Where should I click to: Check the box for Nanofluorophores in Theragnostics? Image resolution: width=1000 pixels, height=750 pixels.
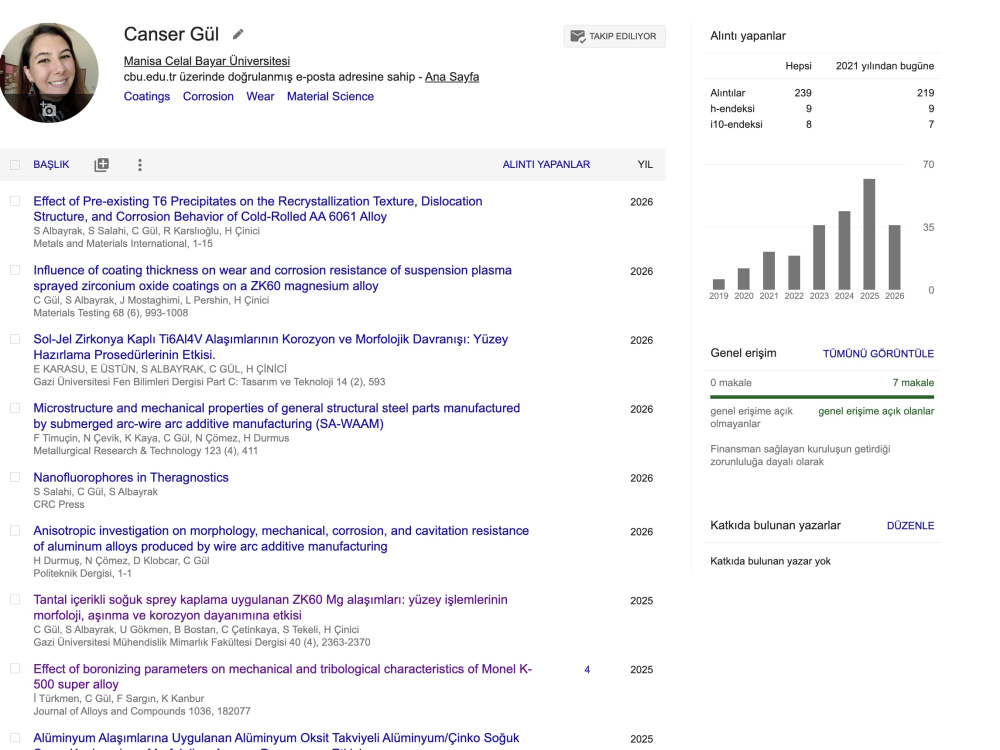pos(15,477)
